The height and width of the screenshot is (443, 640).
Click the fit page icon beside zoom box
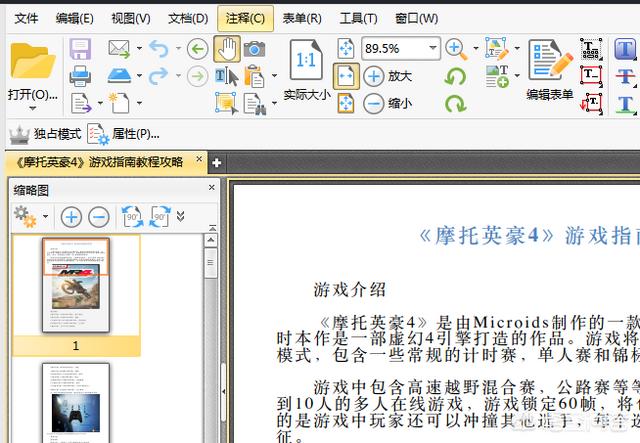point(346,49)
